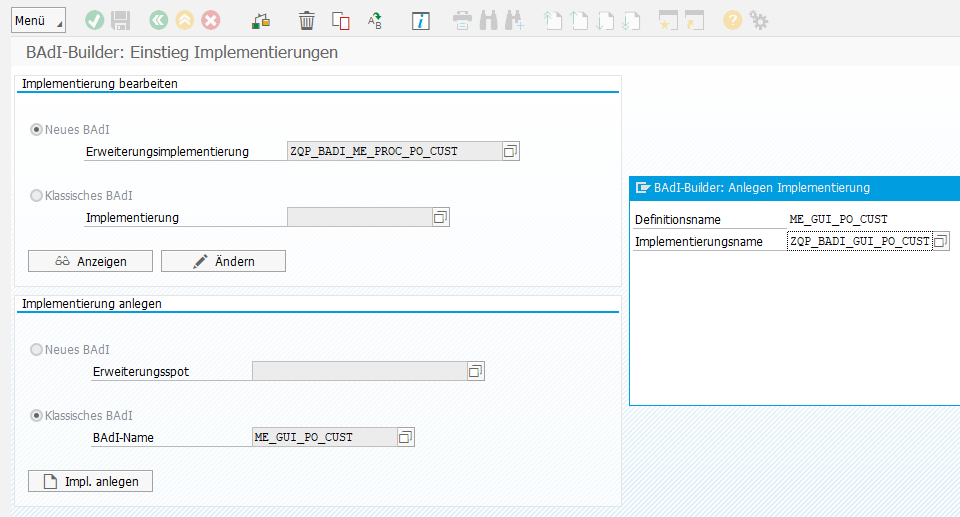This screenshot has height=517, width=960.
Task: Select Klassisches BAdI under Implementierung bearbeiten
Action: tap(38, 195)
